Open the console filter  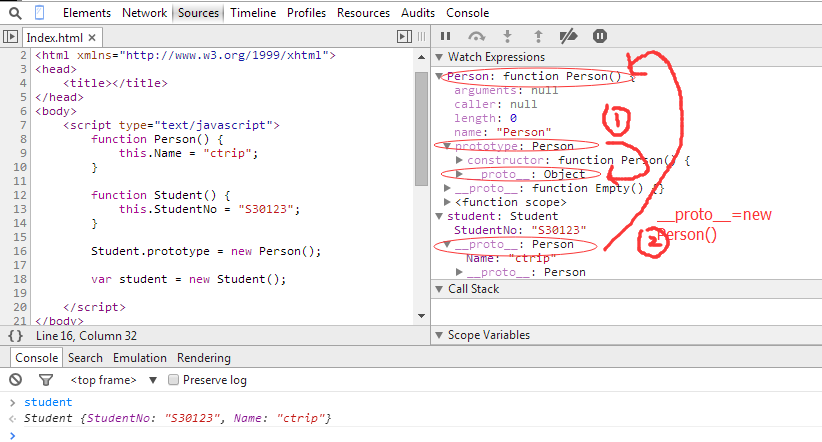coord(46,380)
